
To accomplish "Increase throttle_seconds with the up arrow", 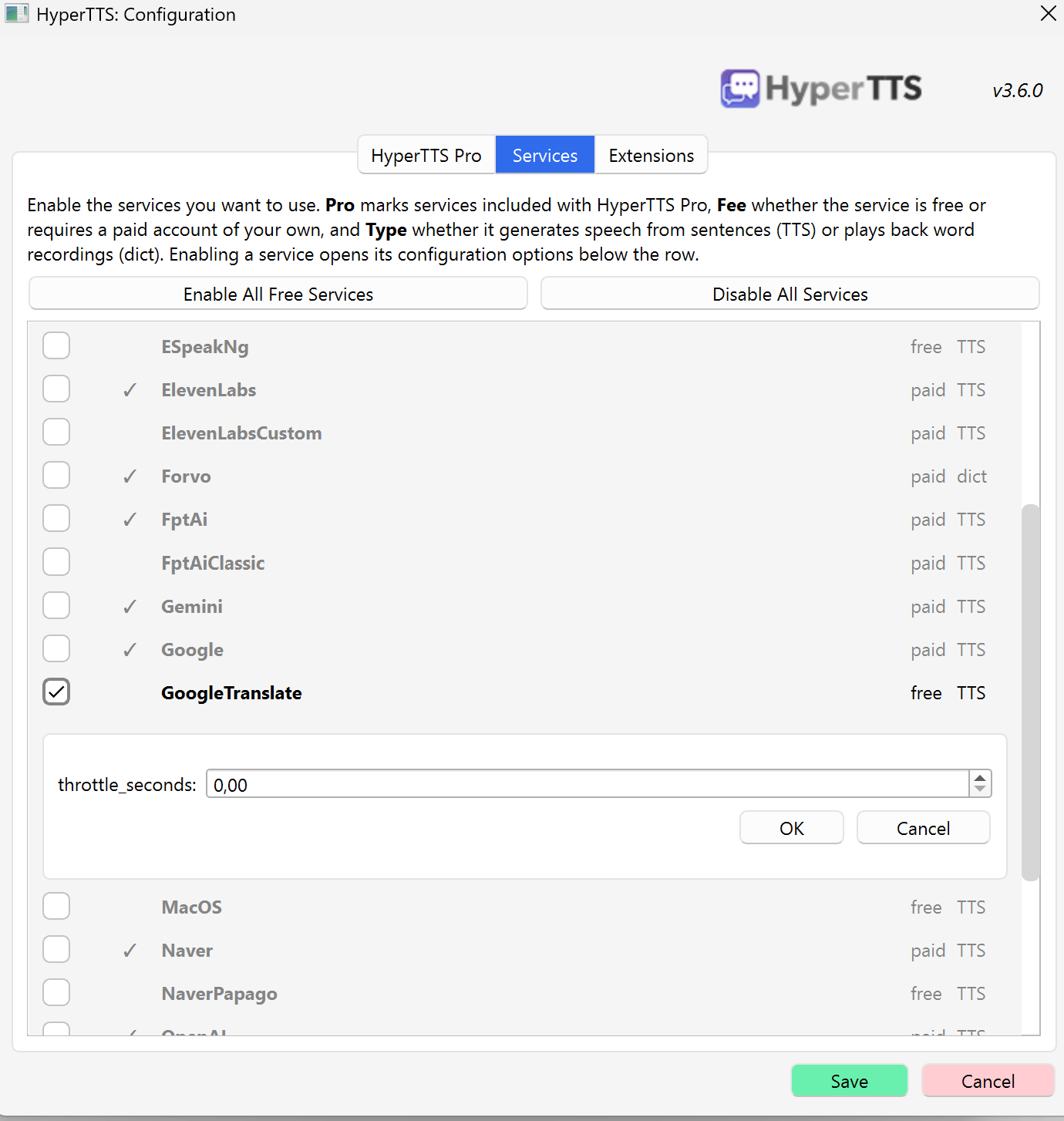I will 980,777.
